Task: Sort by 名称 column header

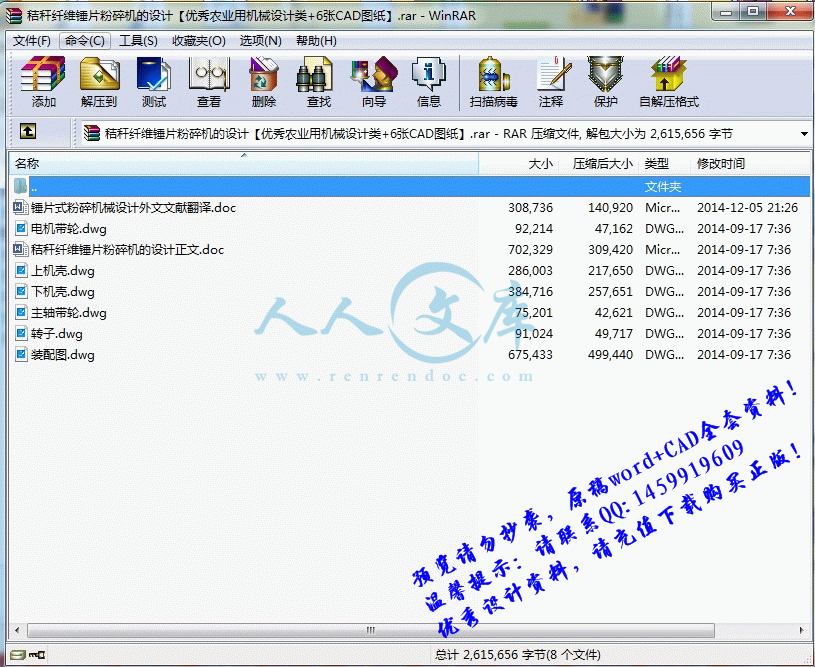Action: [x=243, y=163]
